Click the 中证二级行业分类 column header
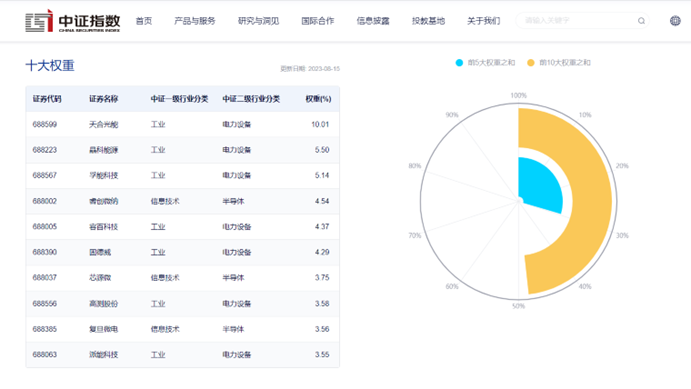This screenshot has height=389, width=691. 251,99
